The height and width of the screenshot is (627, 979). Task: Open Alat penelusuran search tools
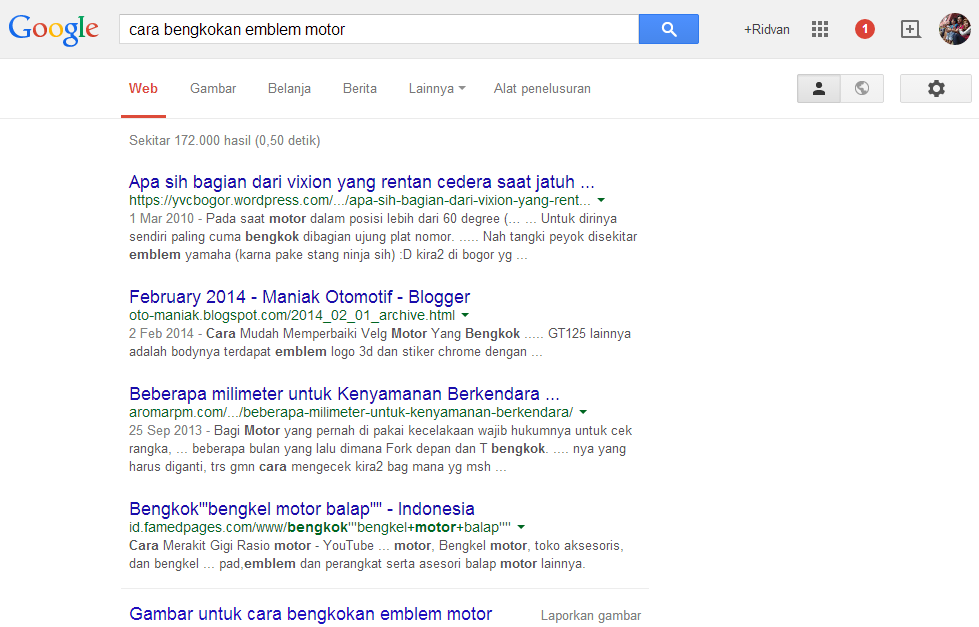coord(542,89)
